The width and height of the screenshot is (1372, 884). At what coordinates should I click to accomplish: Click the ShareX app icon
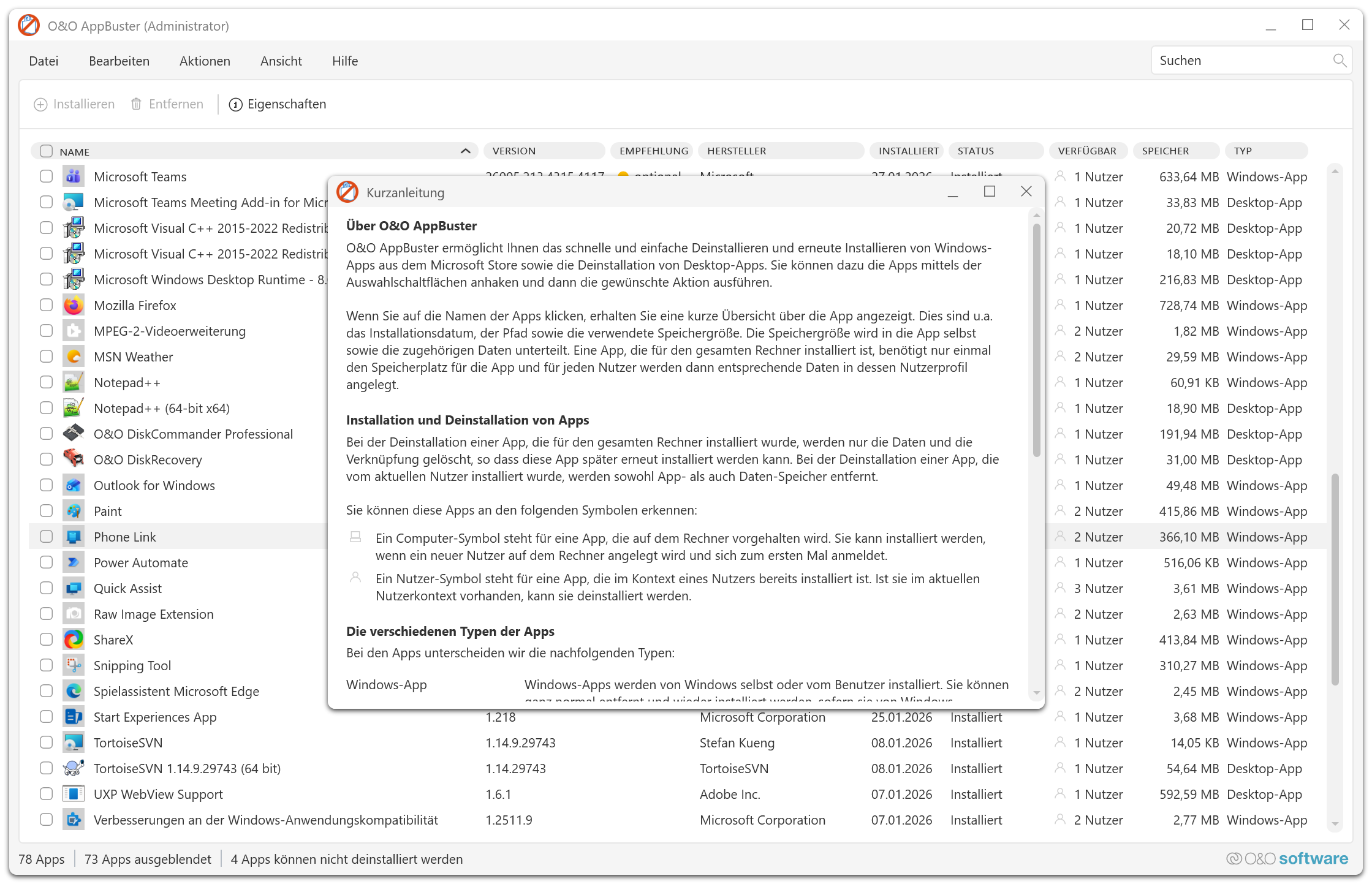point(74,640)
